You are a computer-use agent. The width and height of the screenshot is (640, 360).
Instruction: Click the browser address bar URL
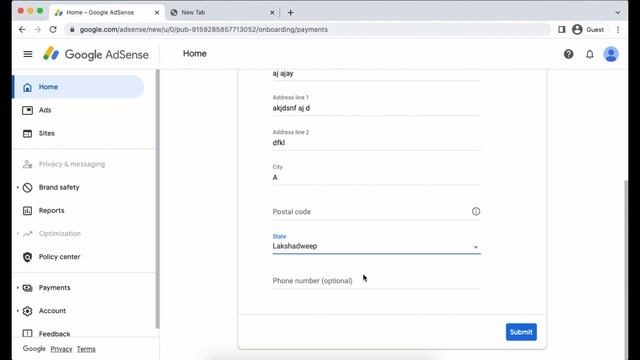[x=204, y=29]
